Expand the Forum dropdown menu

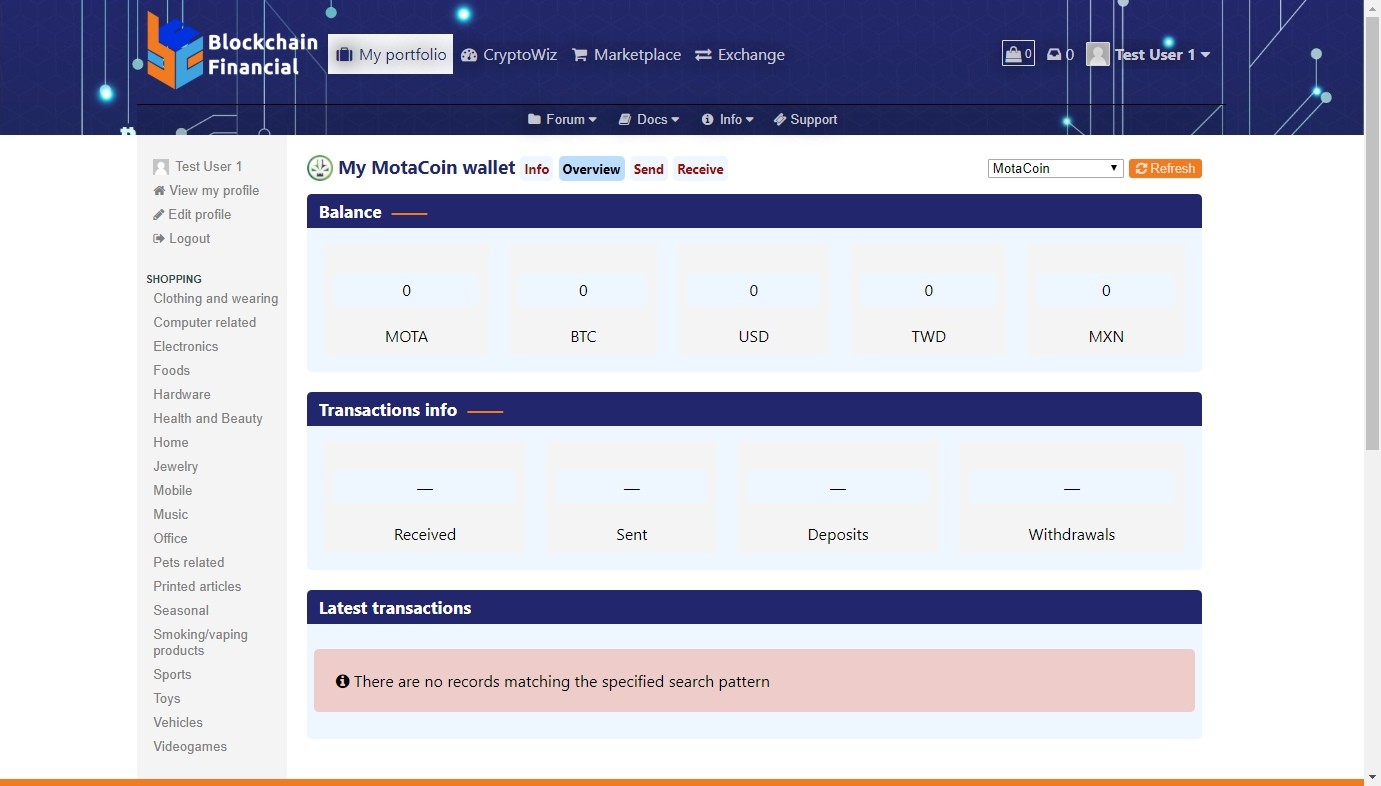(x=562, y=119)
